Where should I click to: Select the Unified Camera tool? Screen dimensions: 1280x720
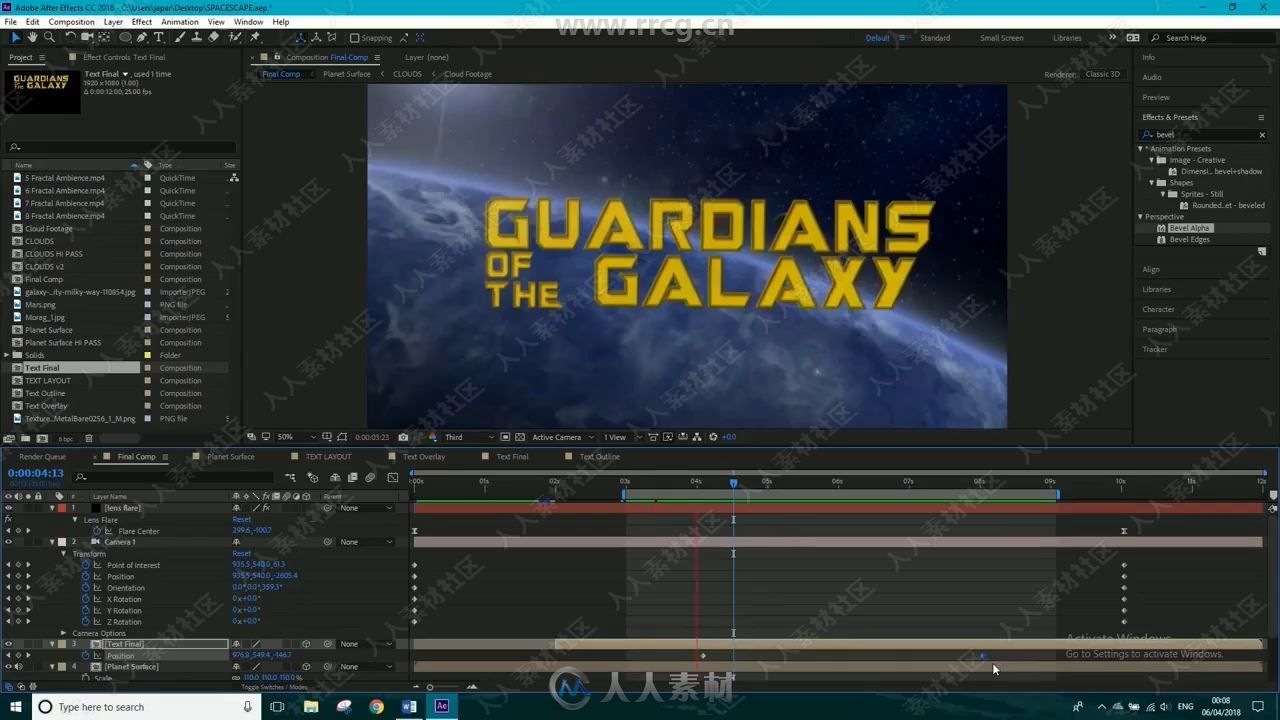(87, 37)
